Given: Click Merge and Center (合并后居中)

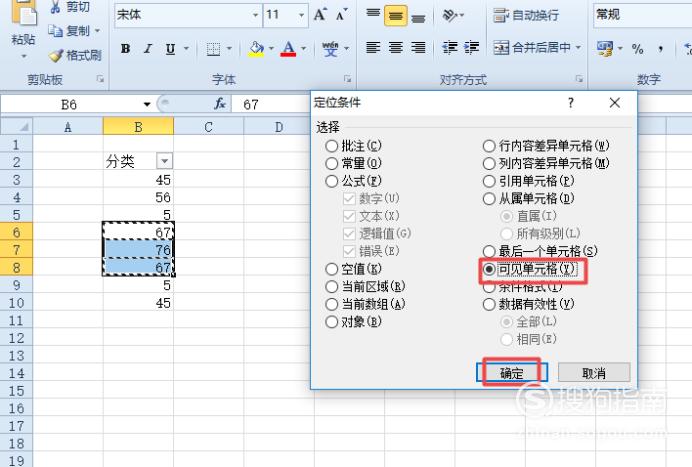Looking at the screenshot, I should (532, 48).
